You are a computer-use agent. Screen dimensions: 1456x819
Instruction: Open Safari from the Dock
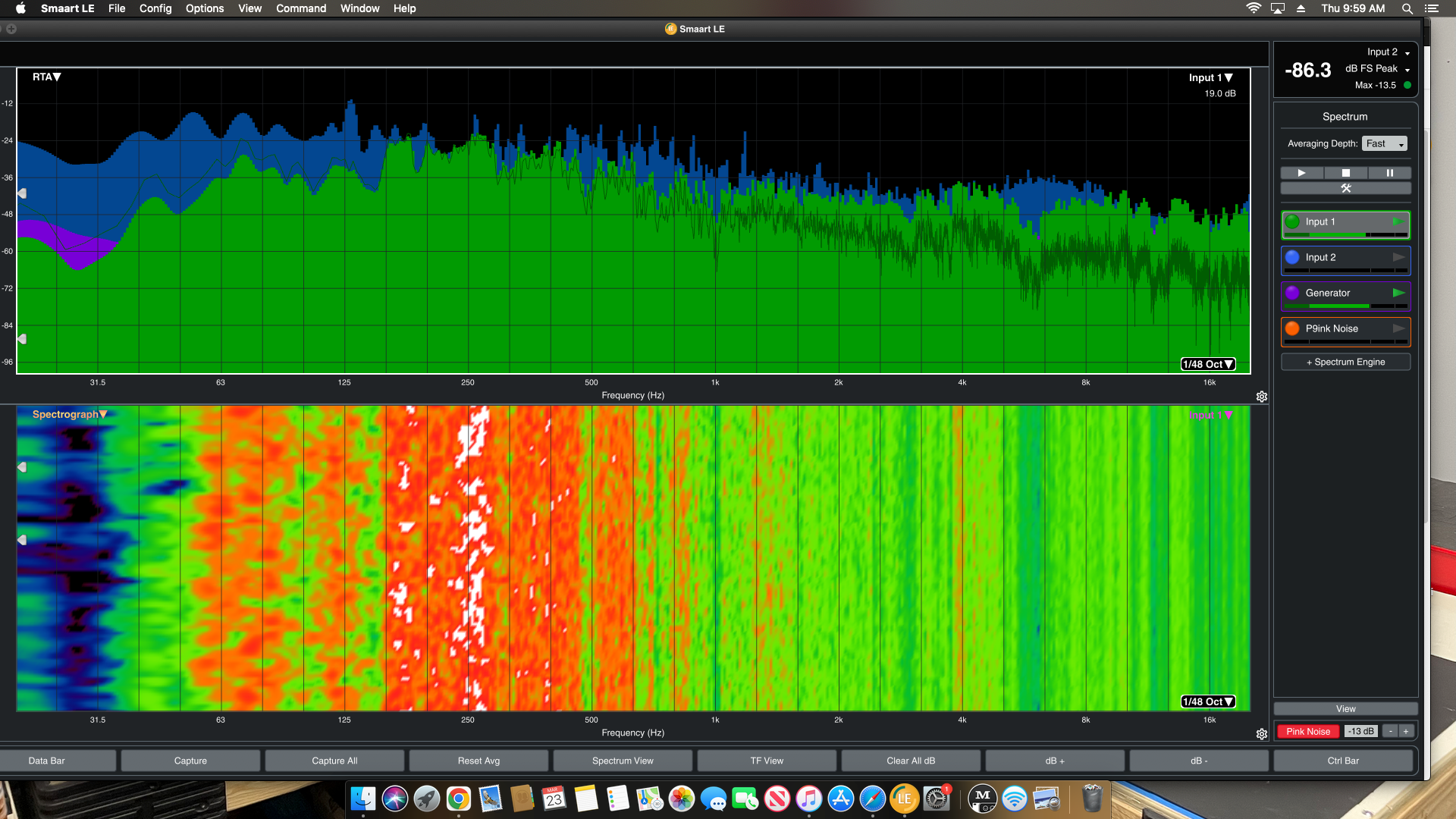point(872,799)
